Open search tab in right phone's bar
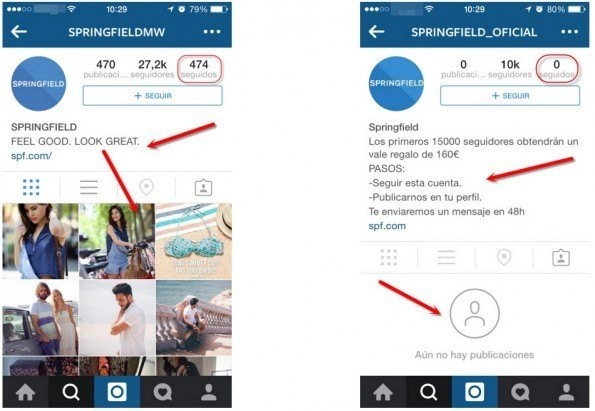 [429, 392]
